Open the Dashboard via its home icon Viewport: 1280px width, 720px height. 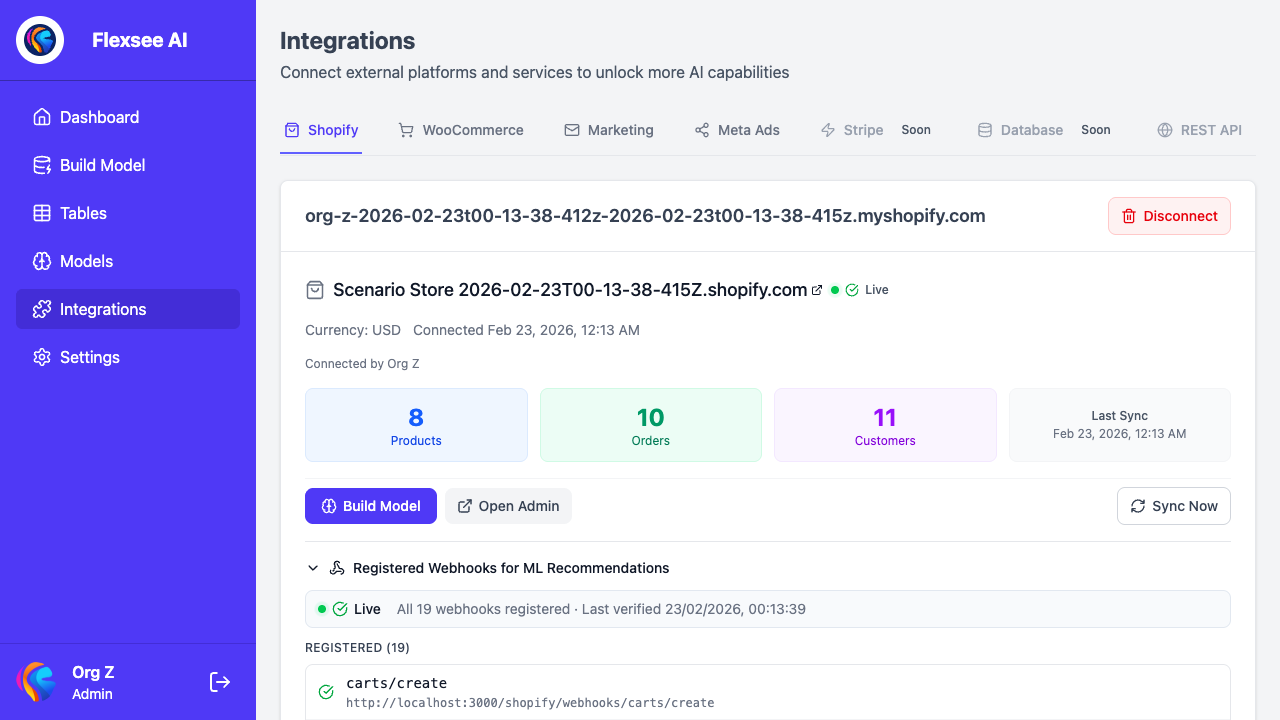click(x=41, y=117)
